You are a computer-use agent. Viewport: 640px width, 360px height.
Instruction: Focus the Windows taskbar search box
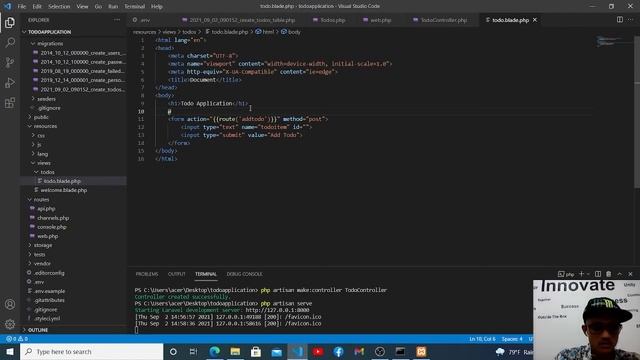pos(91,351)
